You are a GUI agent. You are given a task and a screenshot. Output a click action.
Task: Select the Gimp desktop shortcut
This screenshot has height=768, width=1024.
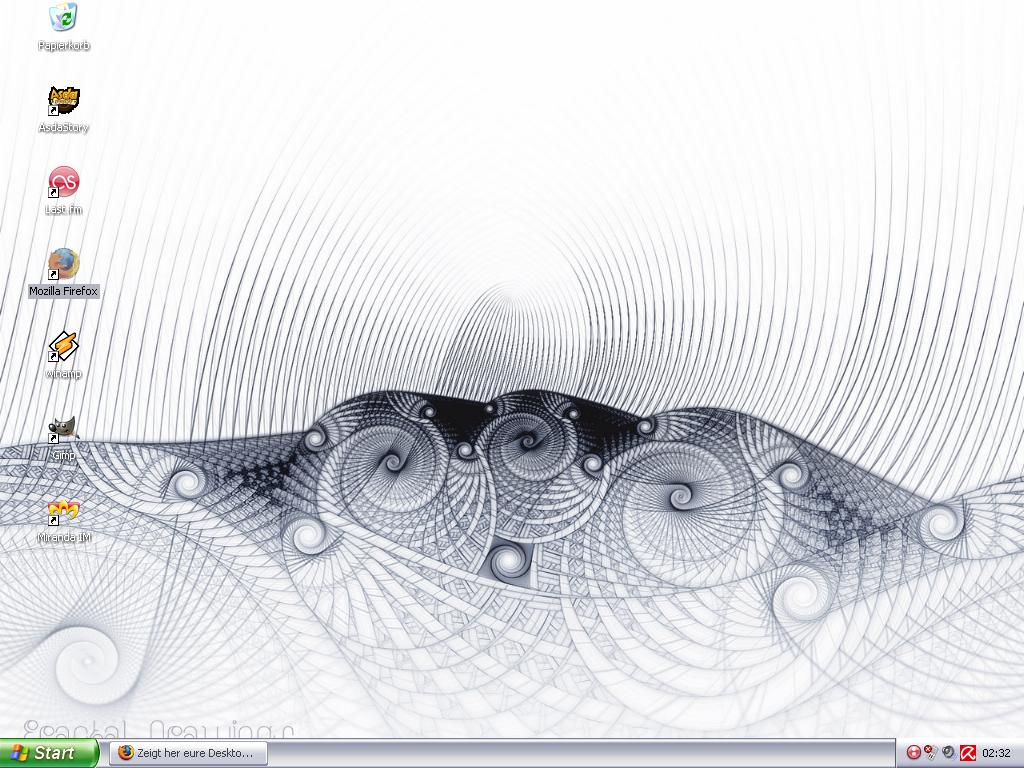tap(63, 429)
